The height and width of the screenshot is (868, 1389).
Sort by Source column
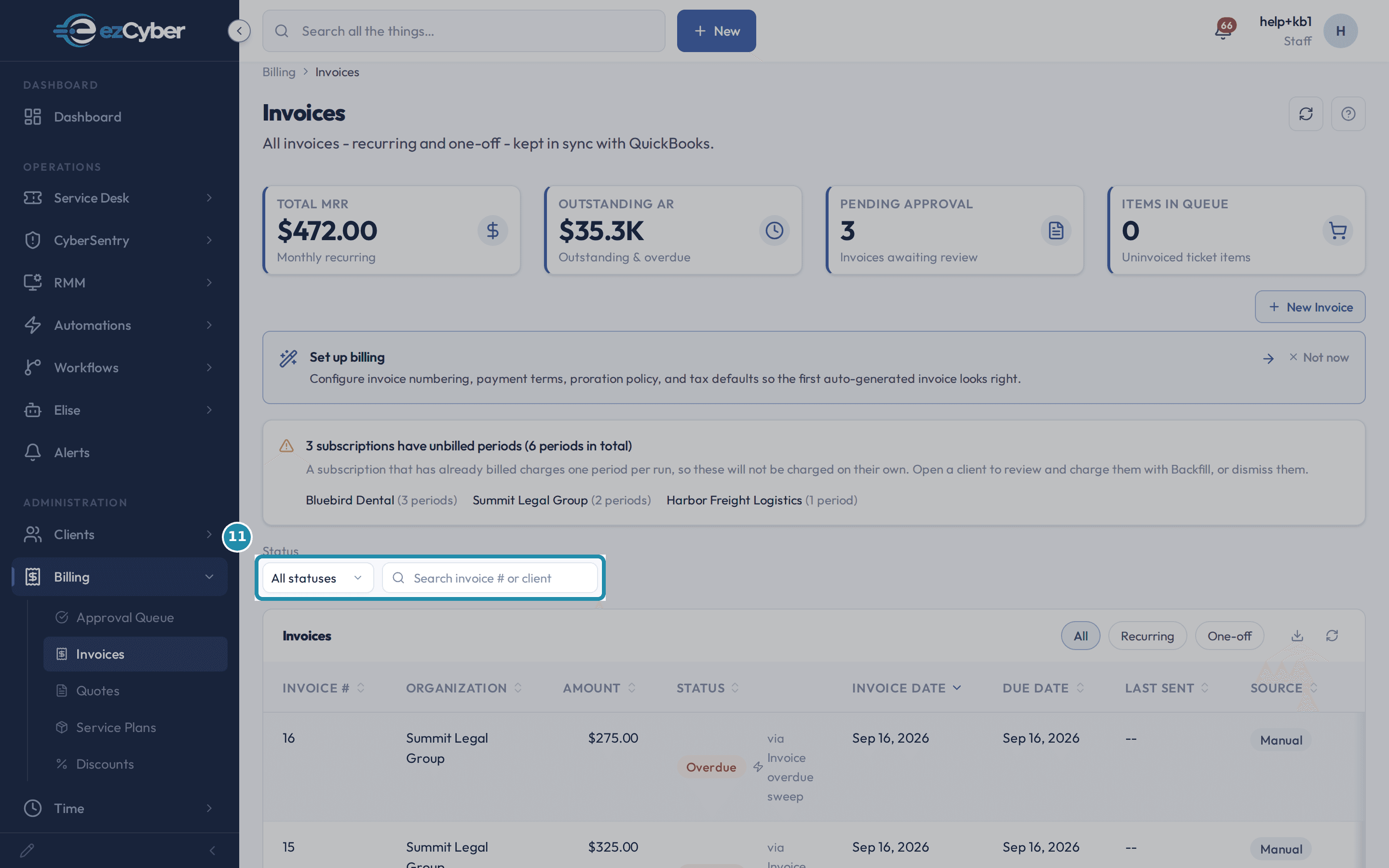[x=1284, y=688]
